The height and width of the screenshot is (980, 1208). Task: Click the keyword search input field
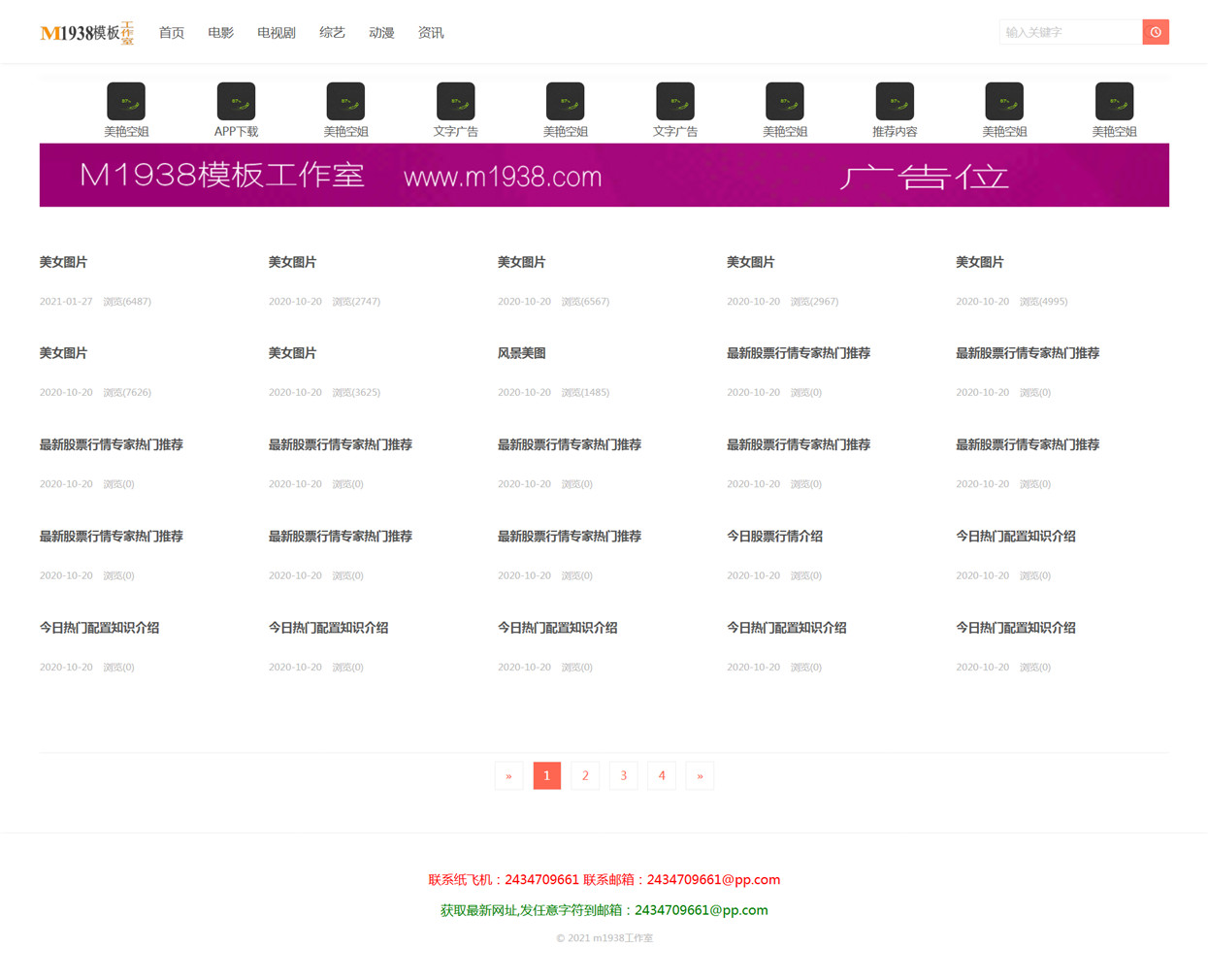[x=1070, y=32]
